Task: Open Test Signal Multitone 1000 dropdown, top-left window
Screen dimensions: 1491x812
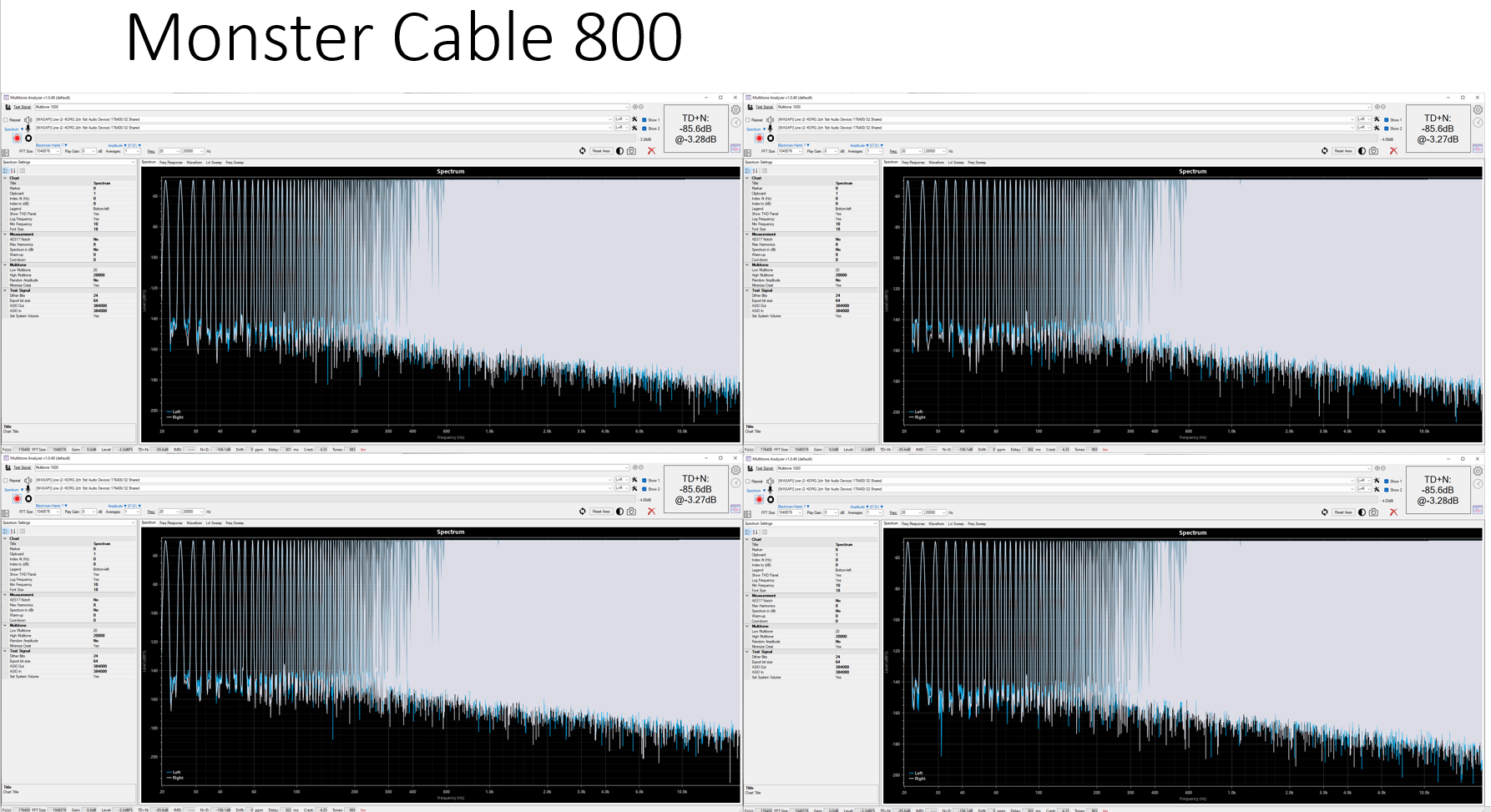Action: coord(332,107)
